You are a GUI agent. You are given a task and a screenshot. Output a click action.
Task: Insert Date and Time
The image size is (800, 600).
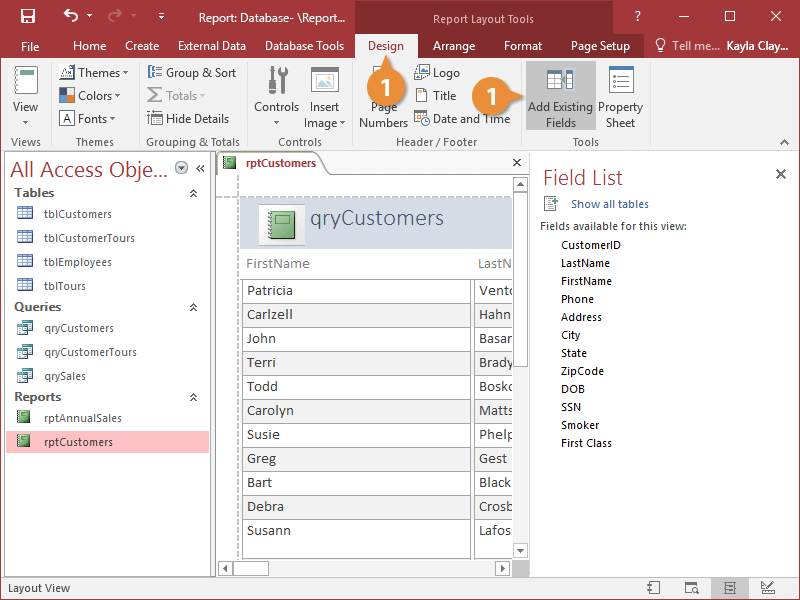[x=462, y=118]
